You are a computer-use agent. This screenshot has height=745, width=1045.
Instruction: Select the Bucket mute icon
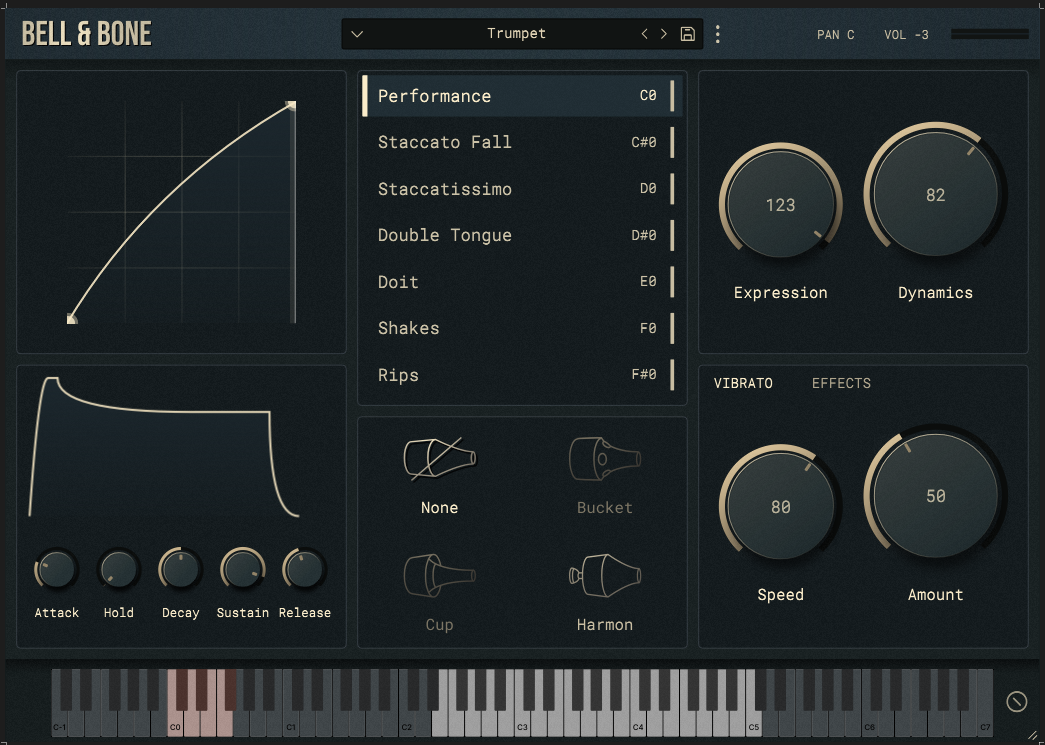[604, 459]
